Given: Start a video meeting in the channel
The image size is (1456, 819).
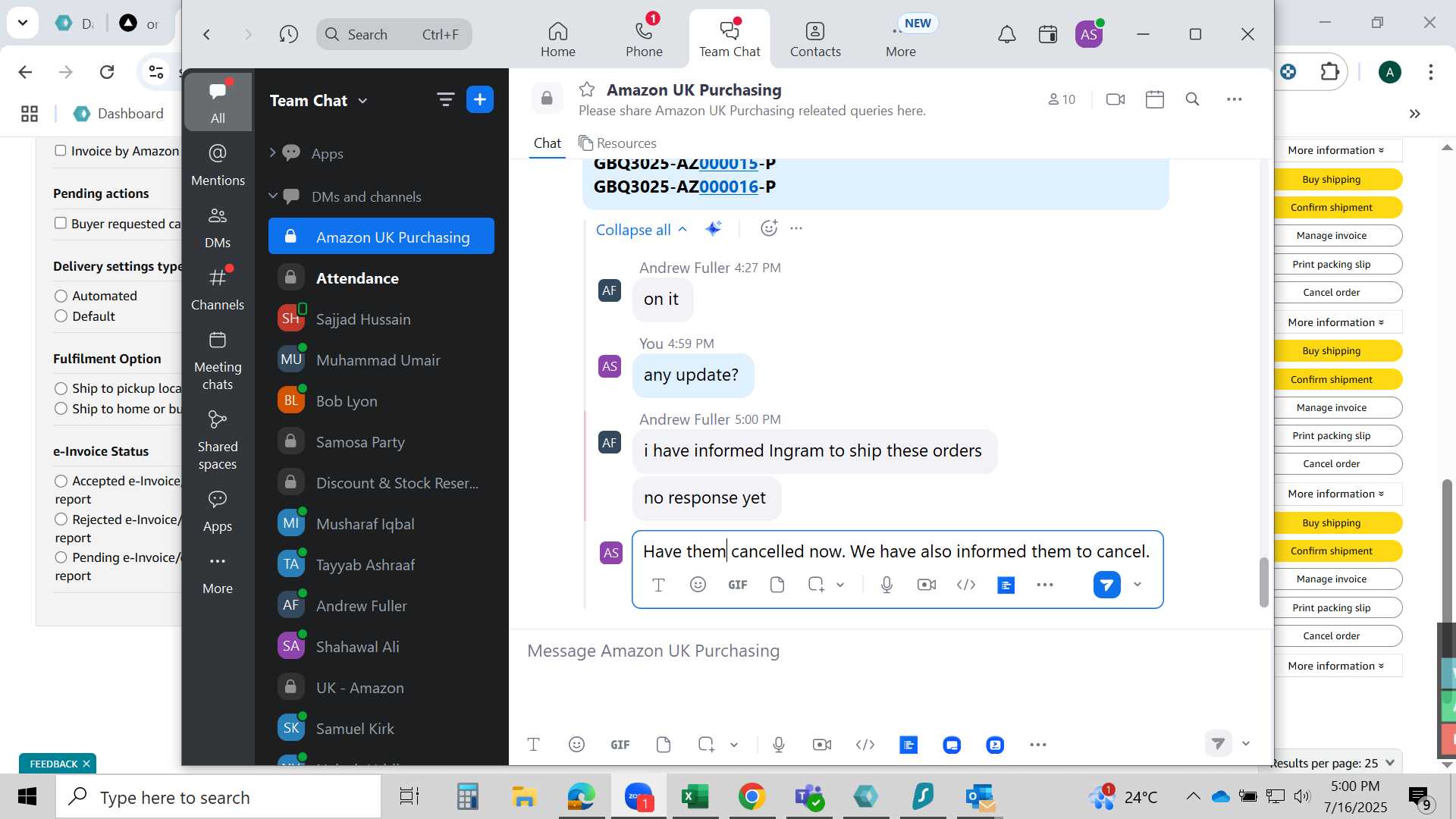Looking at the screenshot, I should pyautogui.click(x=1116, y=99).
